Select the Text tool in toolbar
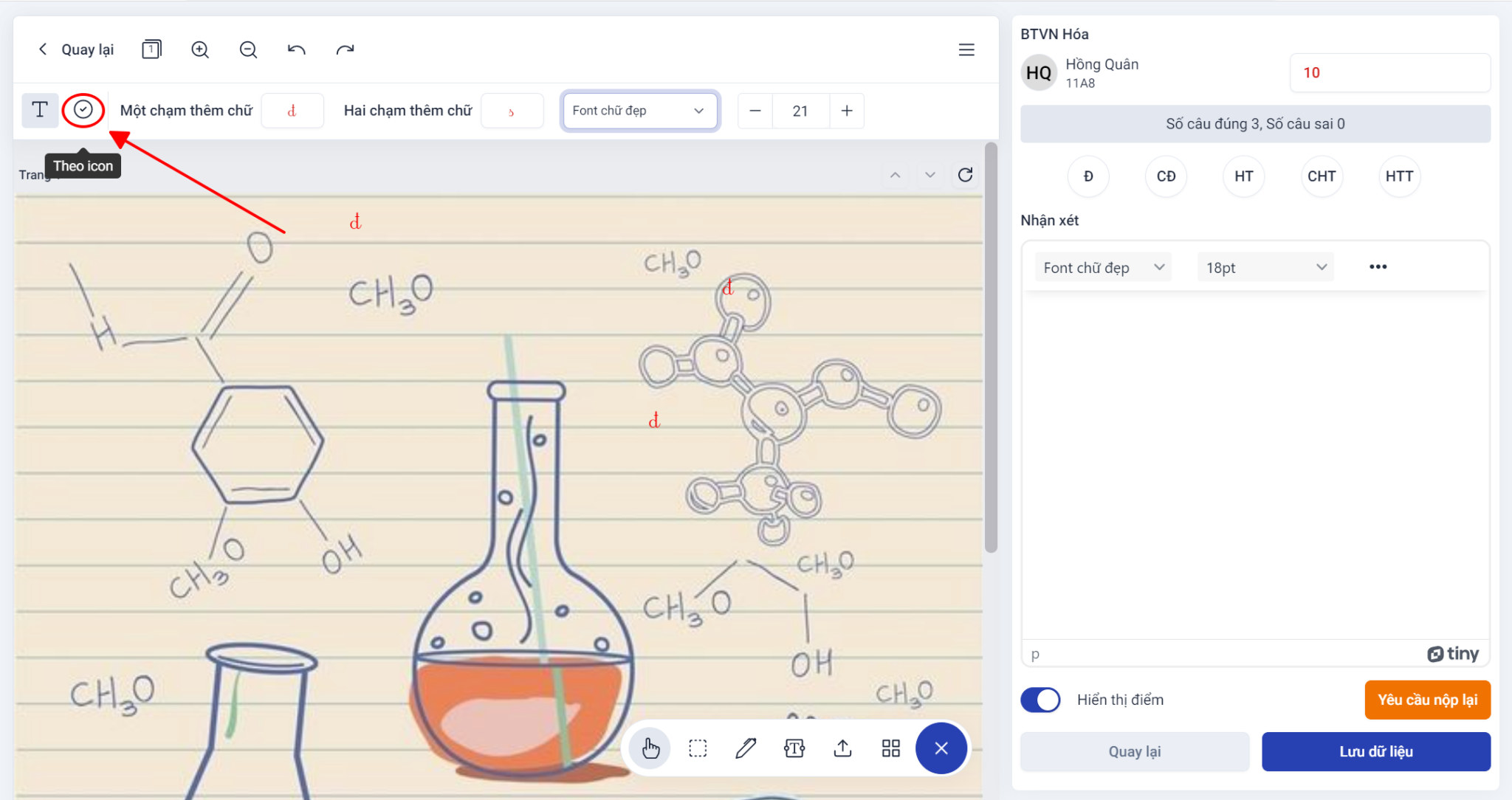The width and height of the screenshot is (1512, 800). coord(40,110)
